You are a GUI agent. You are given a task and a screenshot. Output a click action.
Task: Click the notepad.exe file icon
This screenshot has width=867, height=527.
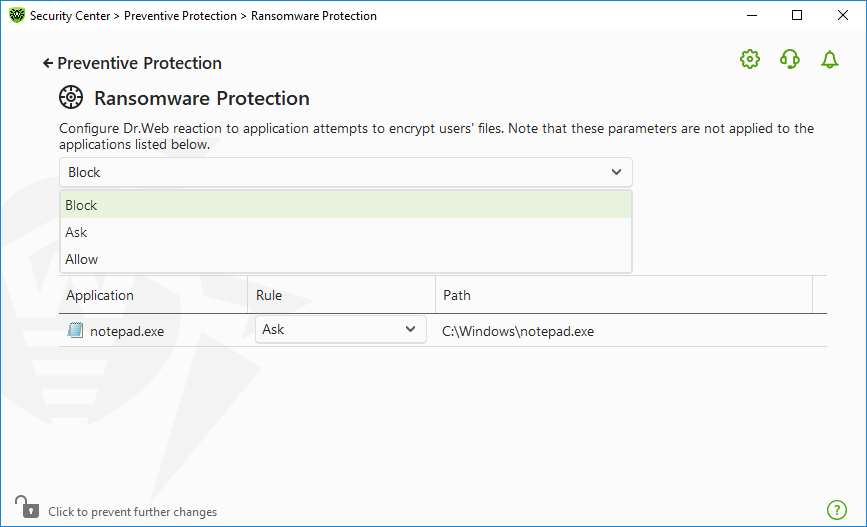pos(75,331)
